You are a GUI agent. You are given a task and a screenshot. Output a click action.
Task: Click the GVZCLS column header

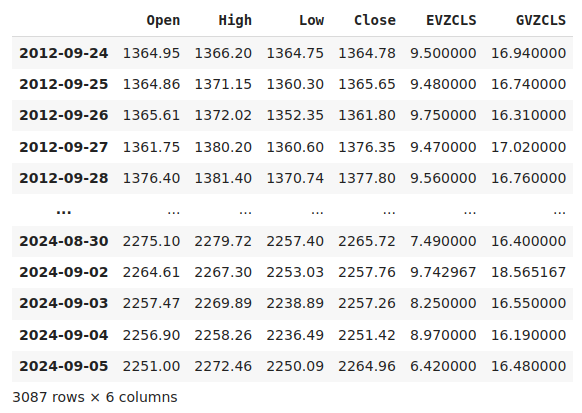[541, 20]
